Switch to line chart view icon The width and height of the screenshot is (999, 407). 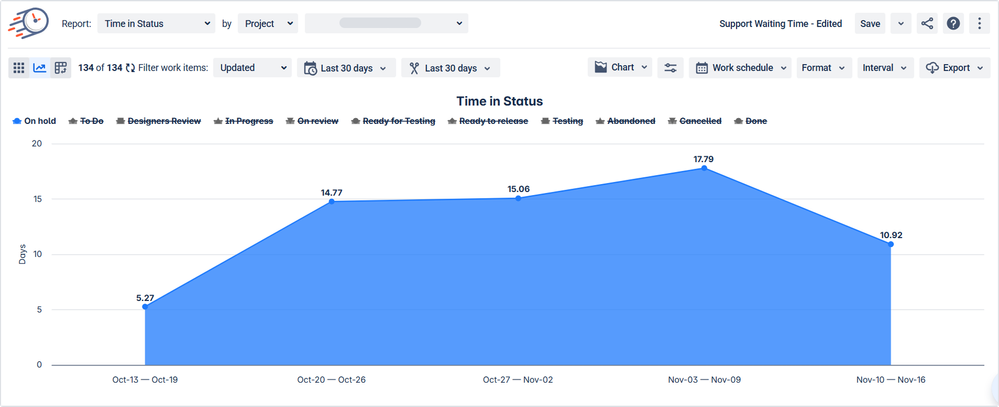click(x=40, y=68)
